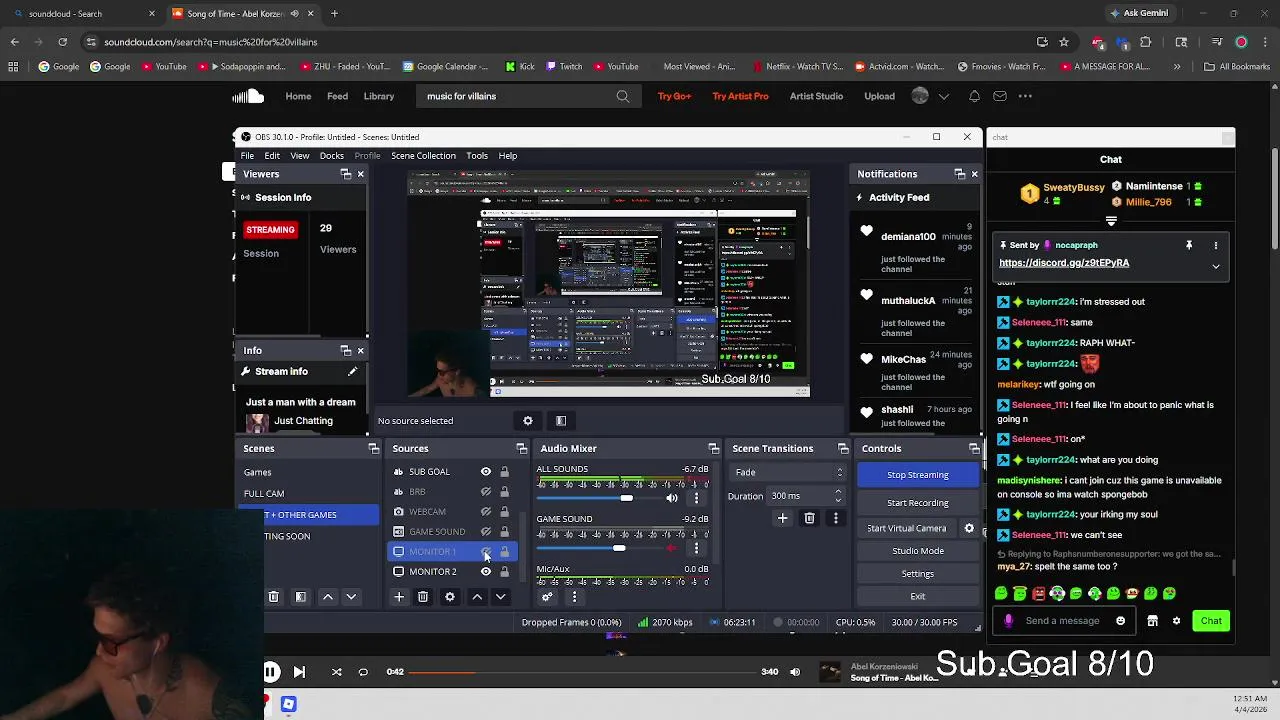The width and height of the screenshot is (1280, 720).
Task: Show the WEBCAM source via eye icon
Action: (x=486, y=512)
